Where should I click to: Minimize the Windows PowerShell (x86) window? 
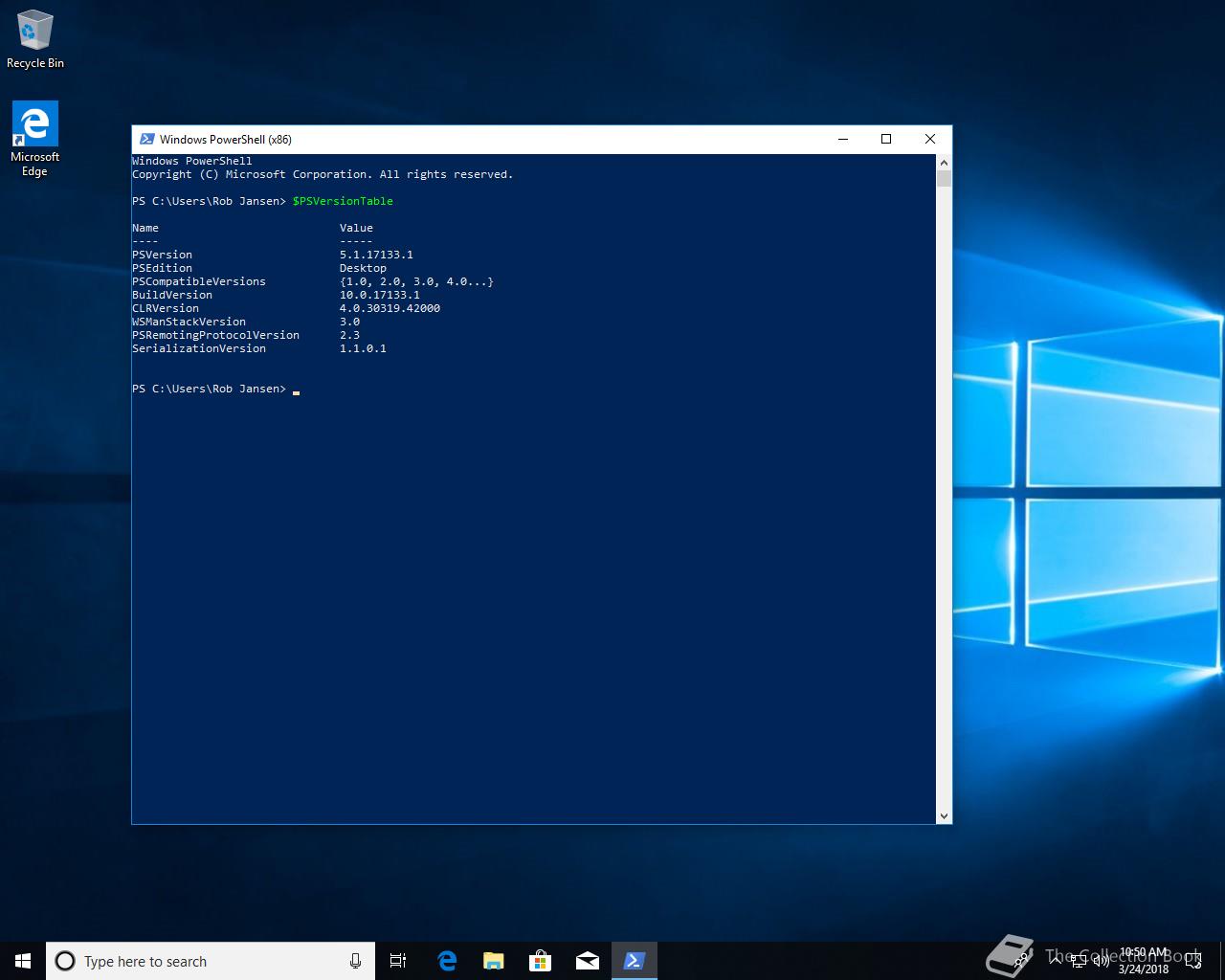pyautogui.click(x=843, y=139)
